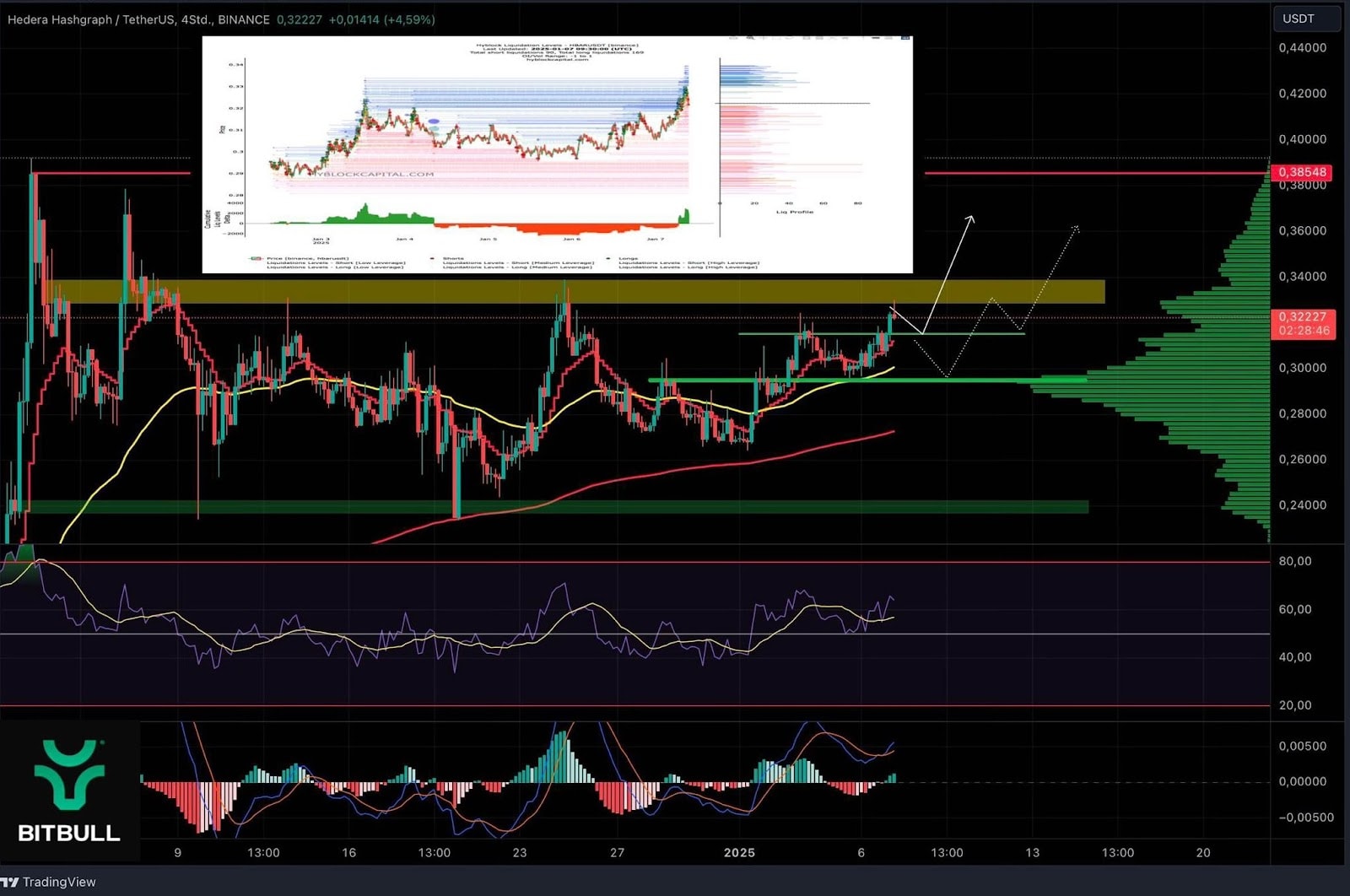This screenshot has height=896, width=1350.
Task: Click the 0,40000 price axis label
Action: [1303, 139]
